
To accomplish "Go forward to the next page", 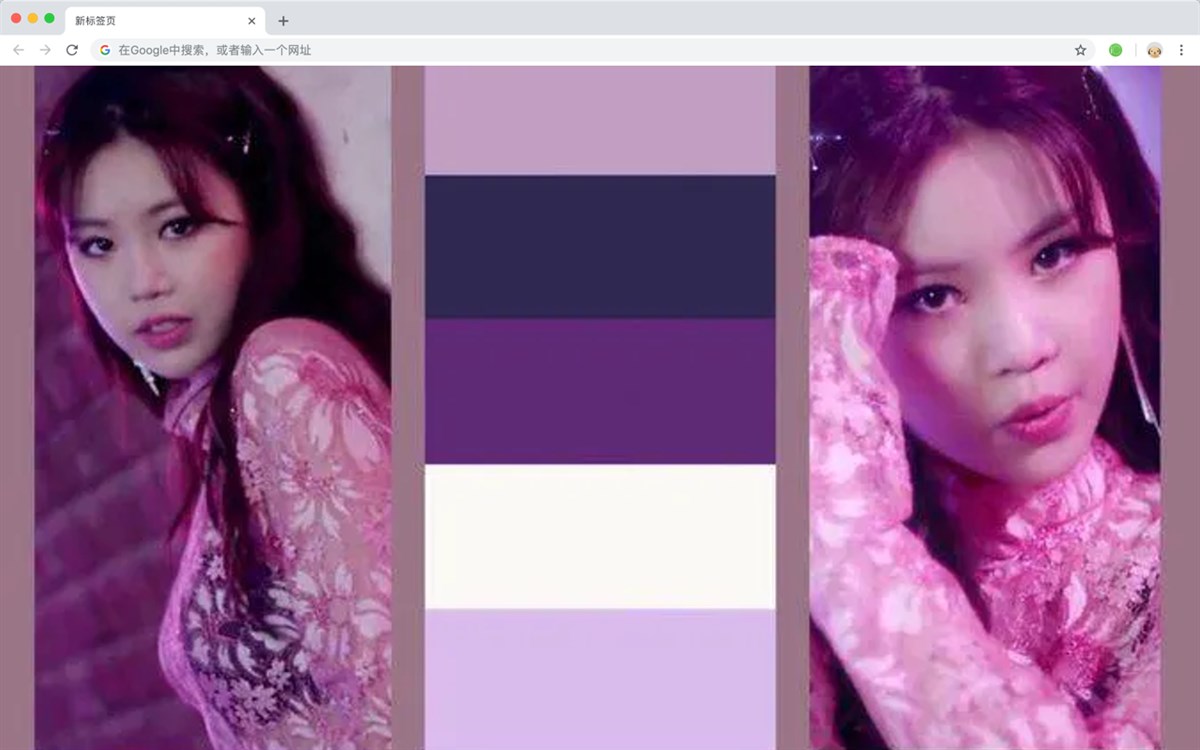I will tap(45, 50).
